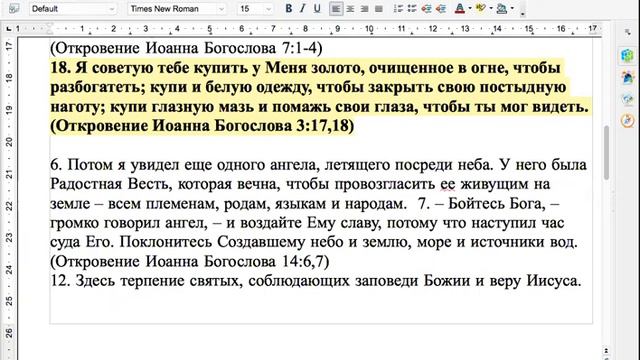Click the word 'Создавшему'
This screenshot has height=360, width=640.
click(261, 242)
